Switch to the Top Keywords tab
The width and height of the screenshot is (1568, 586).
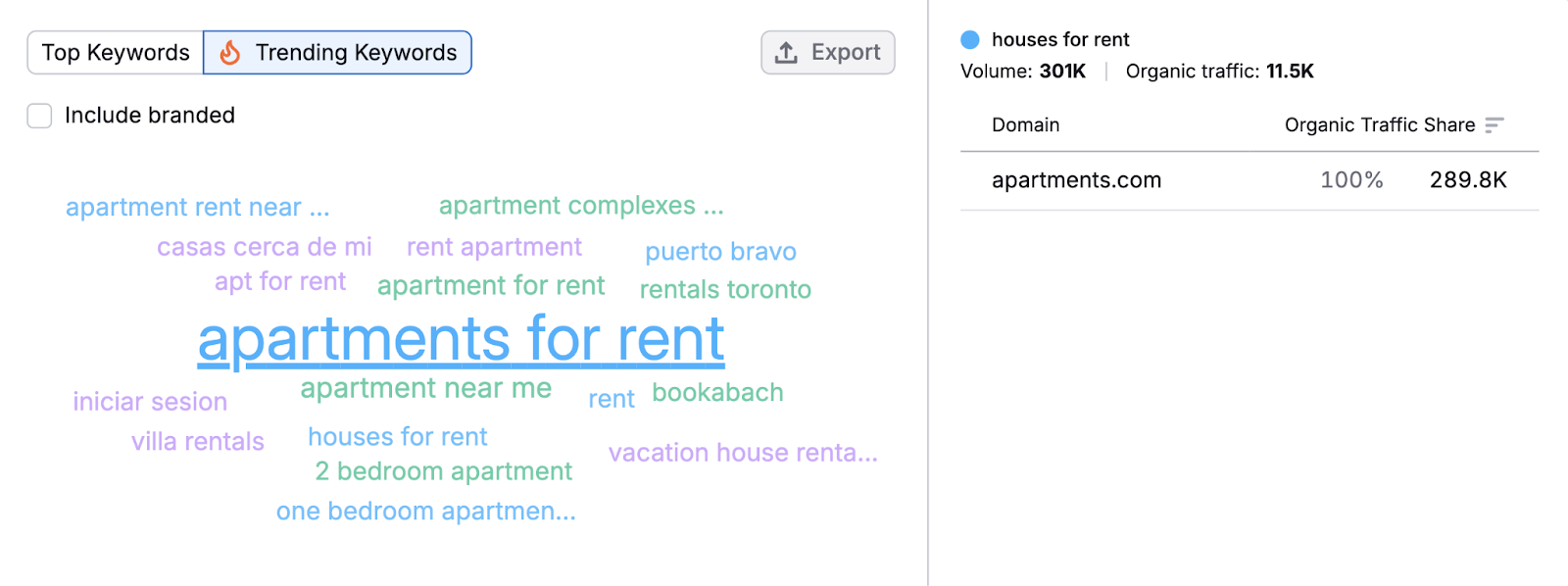(x=115, y=52)
